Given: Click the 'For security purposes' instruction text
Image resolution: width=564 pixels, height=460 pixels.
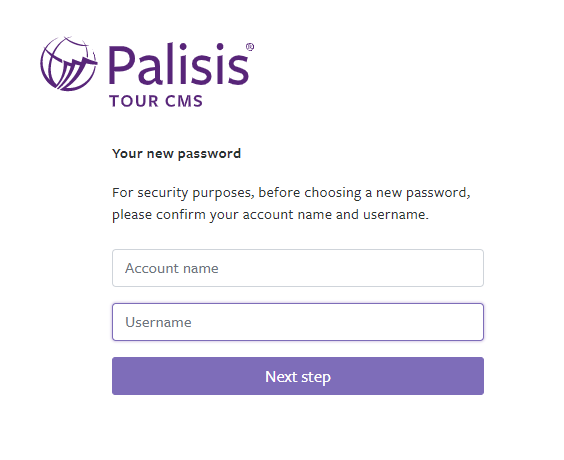Looking at the screenshot, I should (x=291, y=193).
